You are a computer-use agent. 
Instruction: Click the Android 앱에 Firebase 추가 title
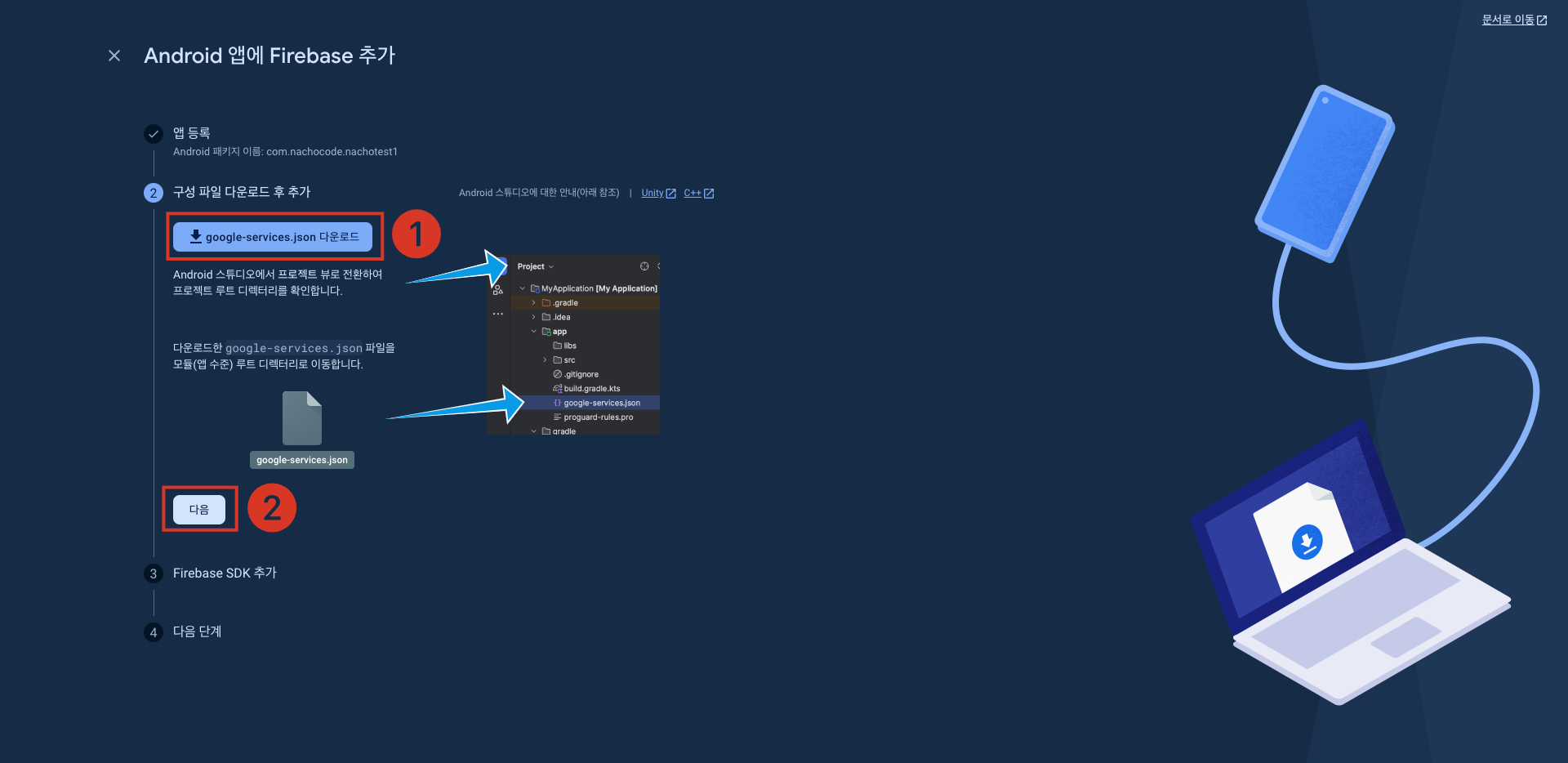(x=269, y=56)
